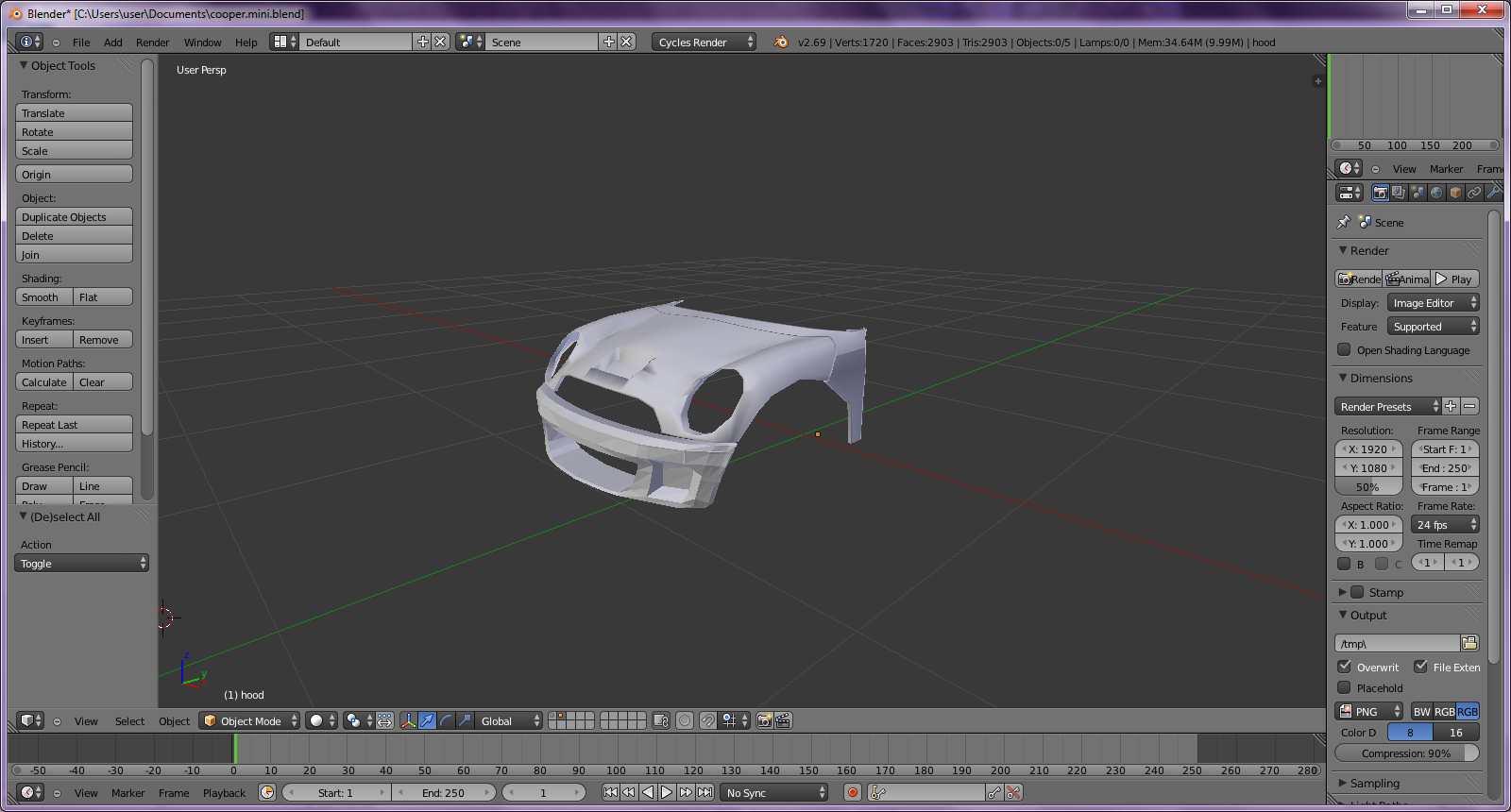Jump to the last frame
Image resolution: width=1511 pixels, height=812 pixels.
705,792
